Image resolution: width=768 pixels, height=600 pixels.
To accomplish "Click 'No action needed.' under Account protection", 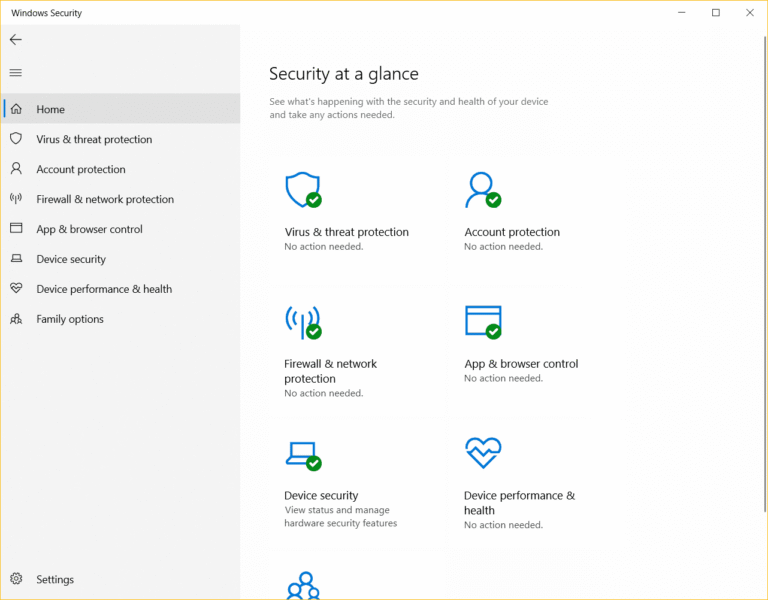I will coord(504,246).
